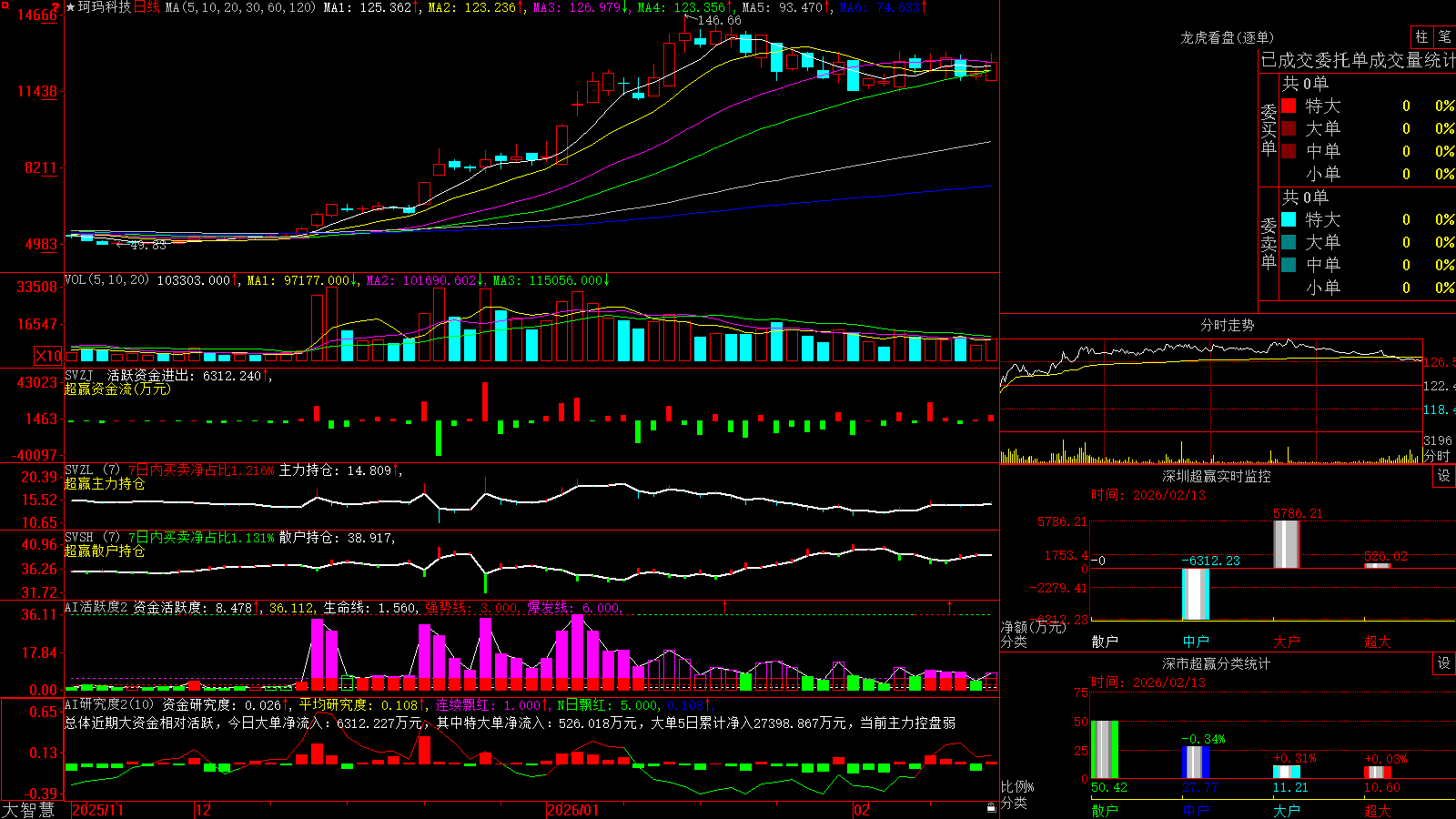Switch Dragon-Tiger panel to 笔 view

point(1445,37)
